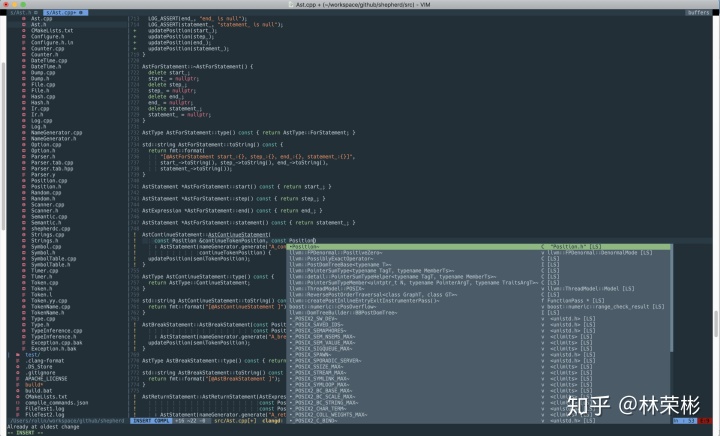The width and height of the screenshot is (720, 436).
Task: Select llvm::FPDenormal::PositiveZero completion entry
Action: (479, 253)
